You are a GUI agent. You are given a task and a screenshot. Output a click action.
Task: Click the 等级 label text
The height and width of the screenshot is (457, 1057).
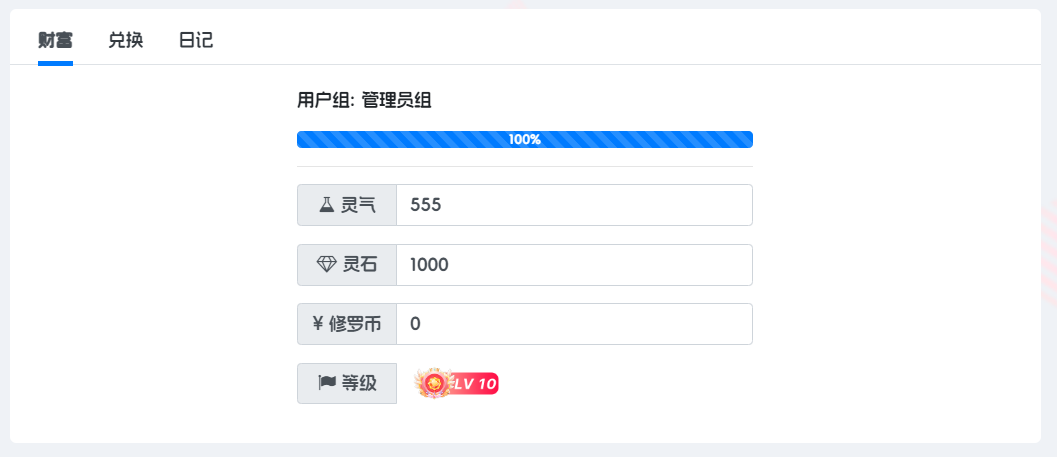359,384
